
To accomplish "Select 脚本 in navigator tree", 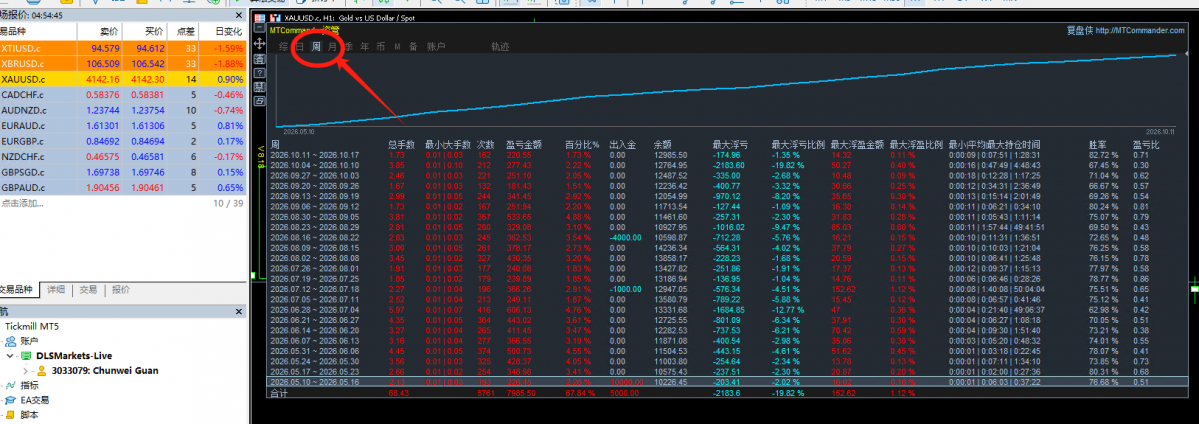I will click(x=28, y=415).
